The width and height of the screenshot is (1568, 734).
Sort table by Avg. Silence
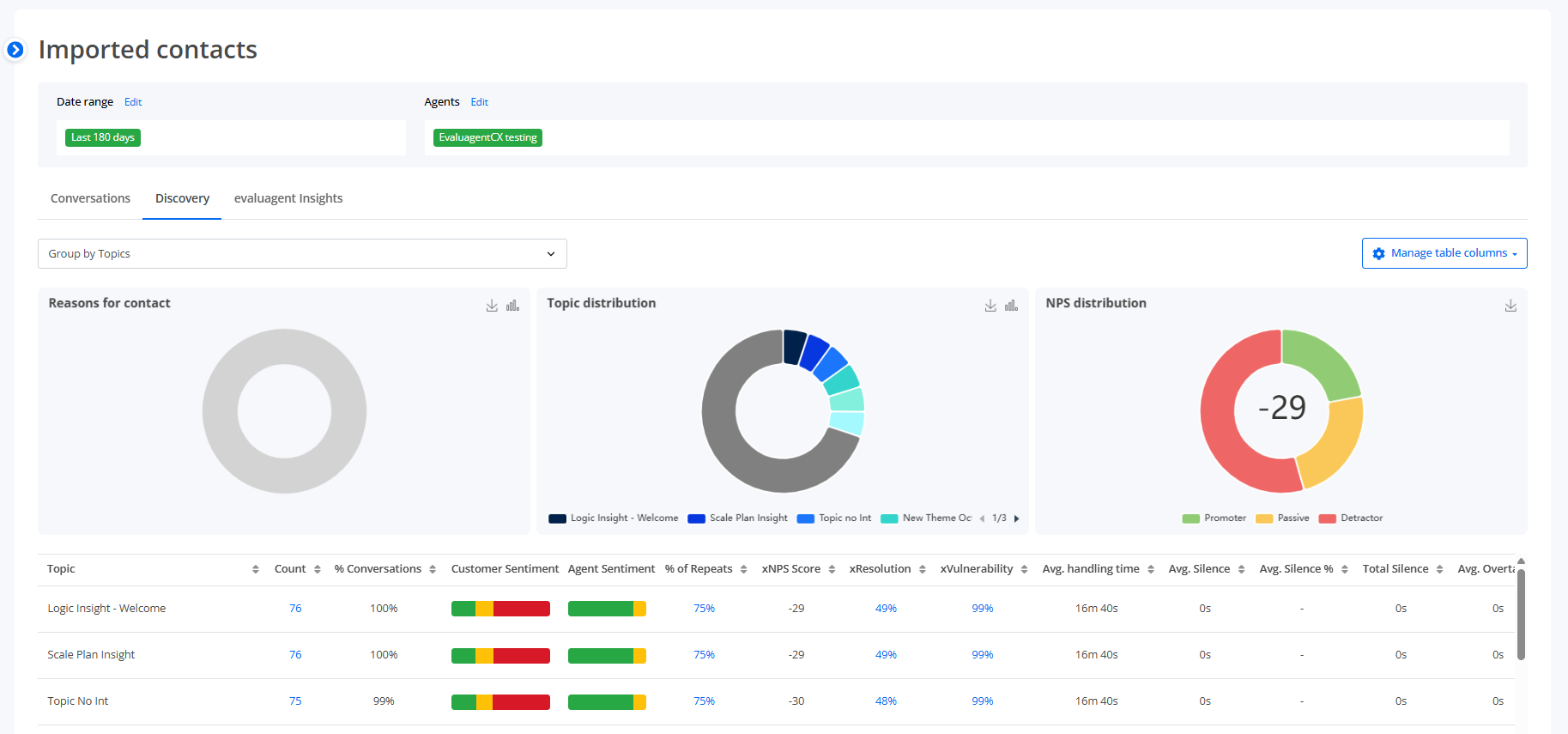coord(1242,569)
